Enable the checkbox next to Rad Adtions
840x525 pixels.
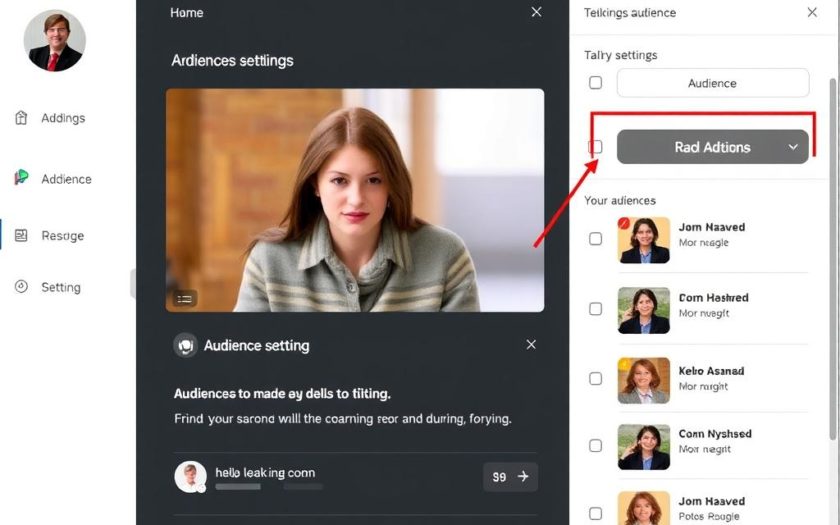coord(596,147)
